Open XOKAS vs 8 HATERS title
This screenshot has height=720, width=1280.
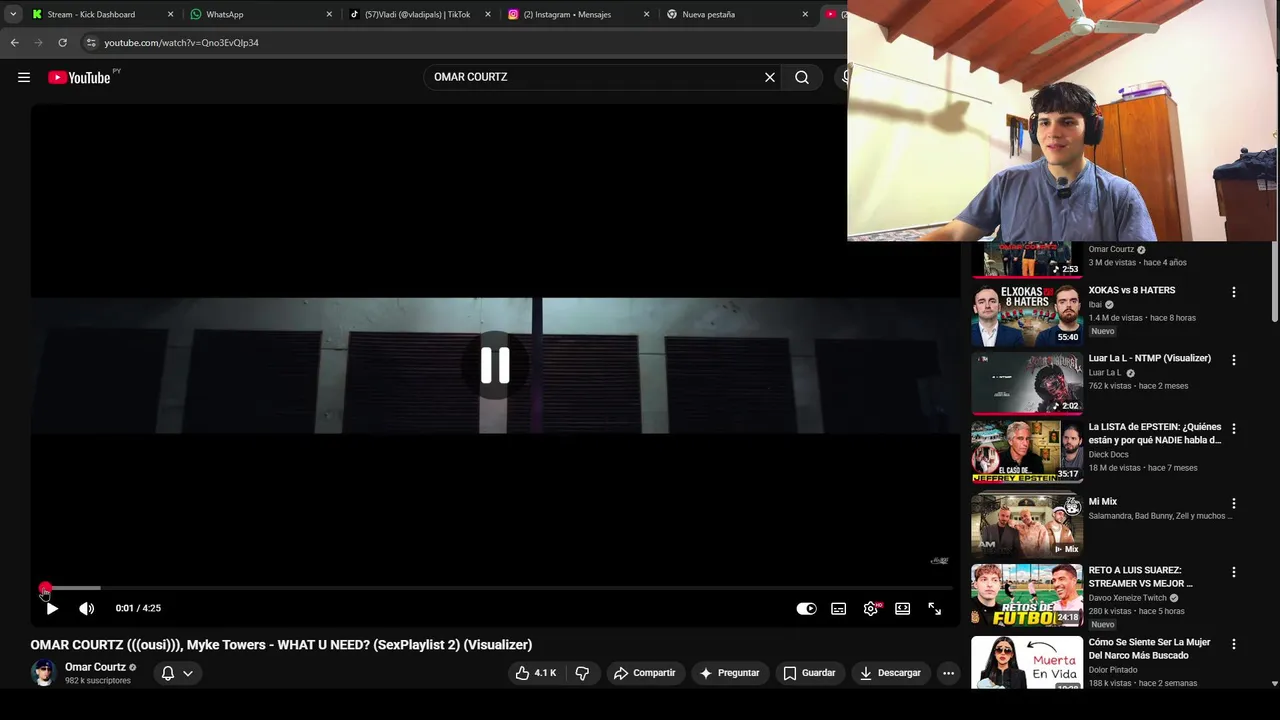1132,290
